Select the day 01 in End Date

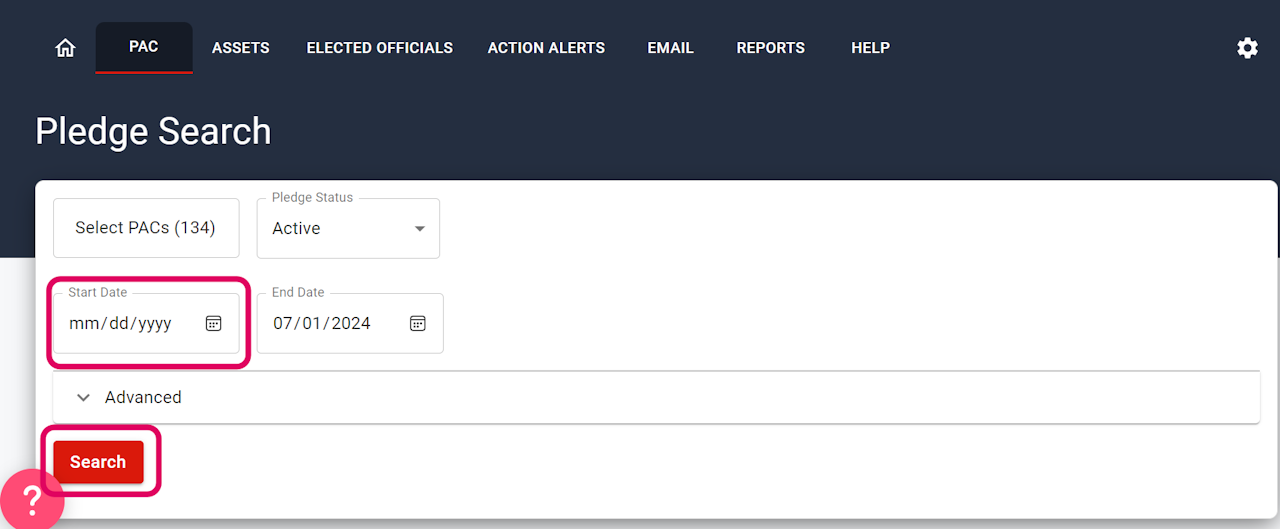pyautogui.click(x=311, y=323)
